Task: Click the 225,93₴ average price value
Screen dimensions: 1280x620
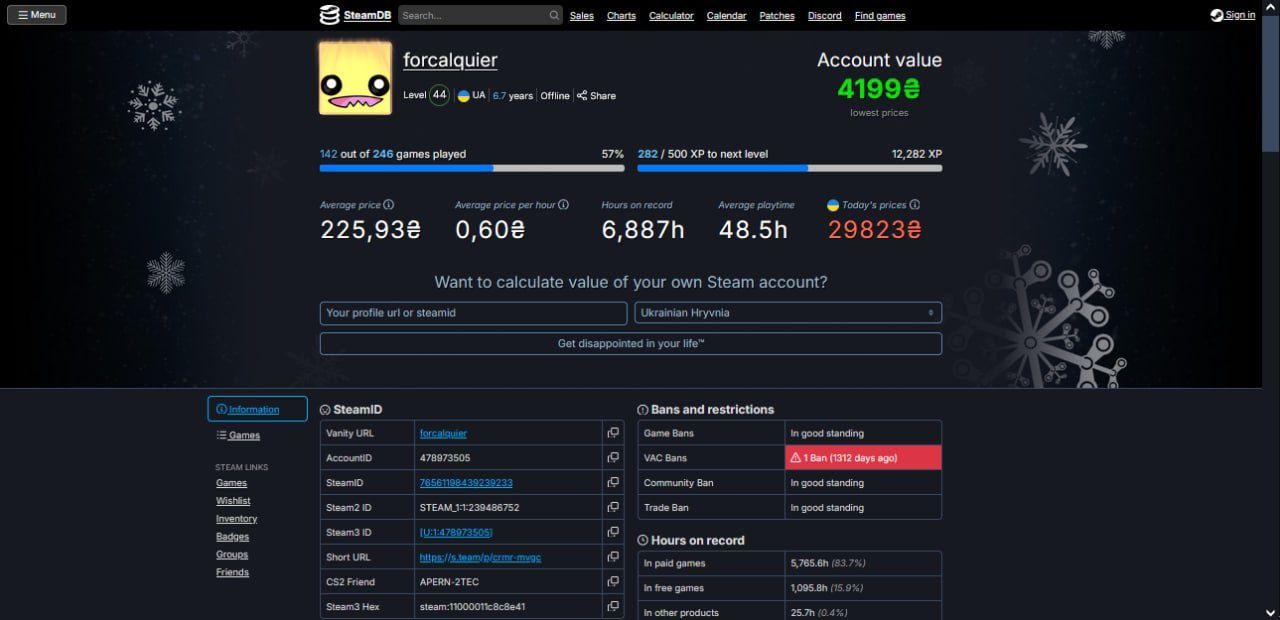Action: (370, 230)
